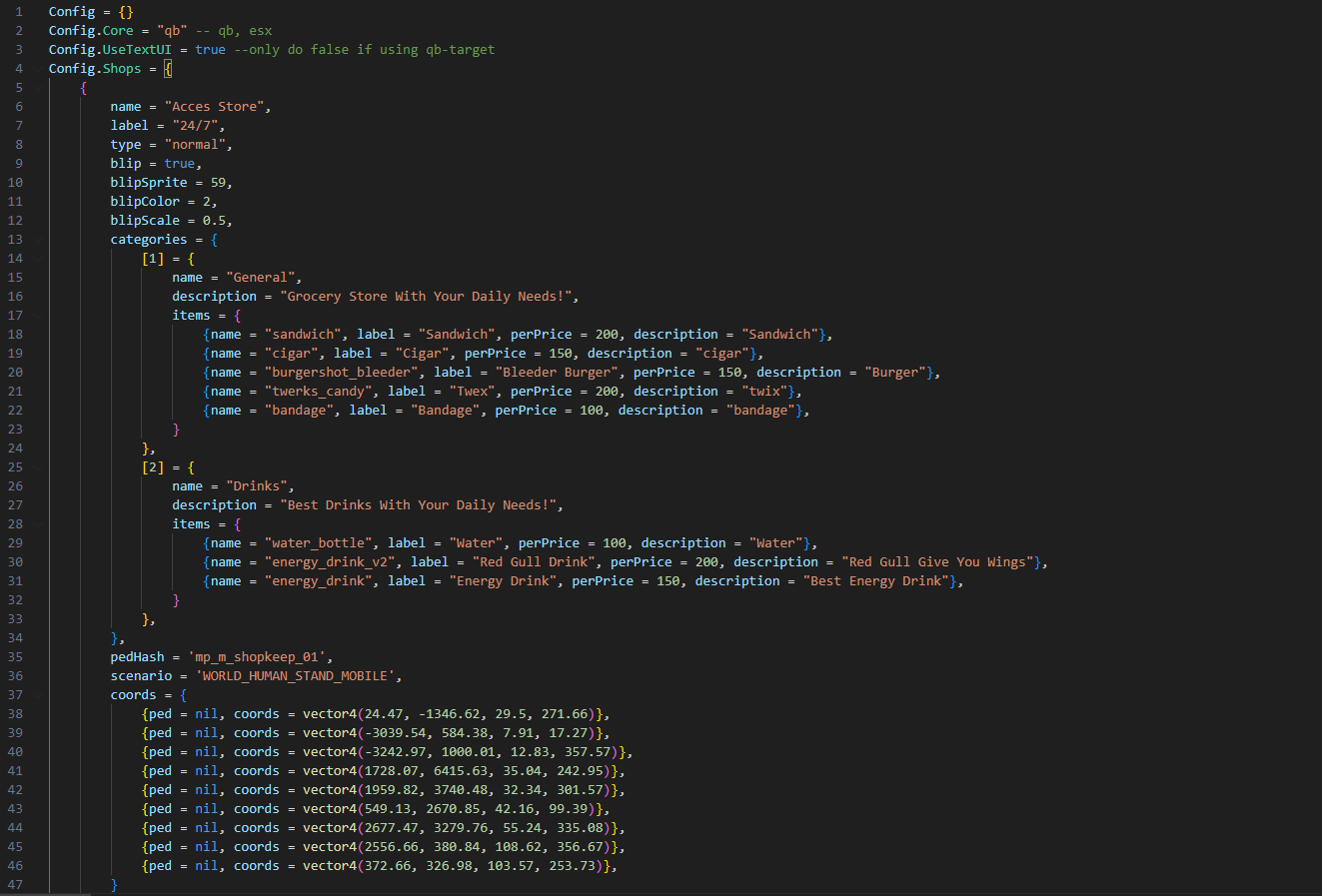This screenshot has width=1322, height=896.
Task: Click the true value of Config.UseTextUI
Action: click(x=210, y=50)
